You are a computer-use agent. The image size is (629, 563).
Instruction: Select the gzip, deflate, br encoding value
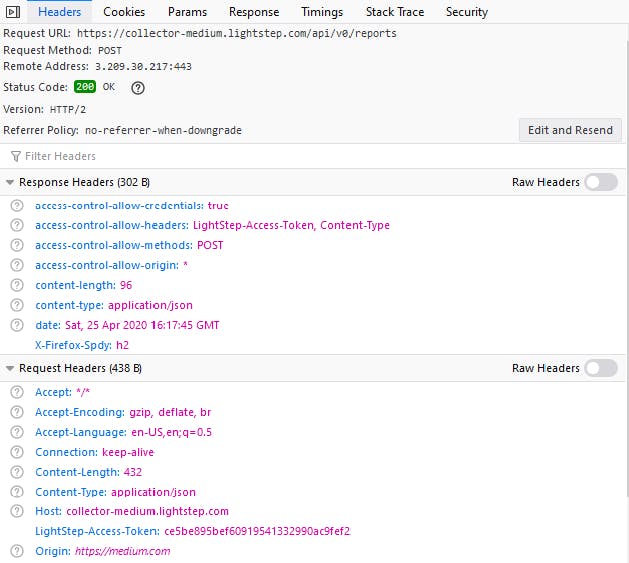[x=170, y=412]
